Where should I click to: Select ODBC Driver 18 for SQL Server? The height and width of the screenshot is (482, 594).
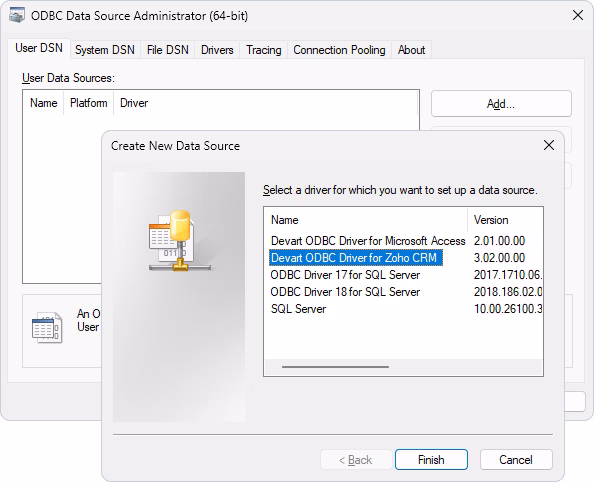pyautogui.click(x=345, y=292)
